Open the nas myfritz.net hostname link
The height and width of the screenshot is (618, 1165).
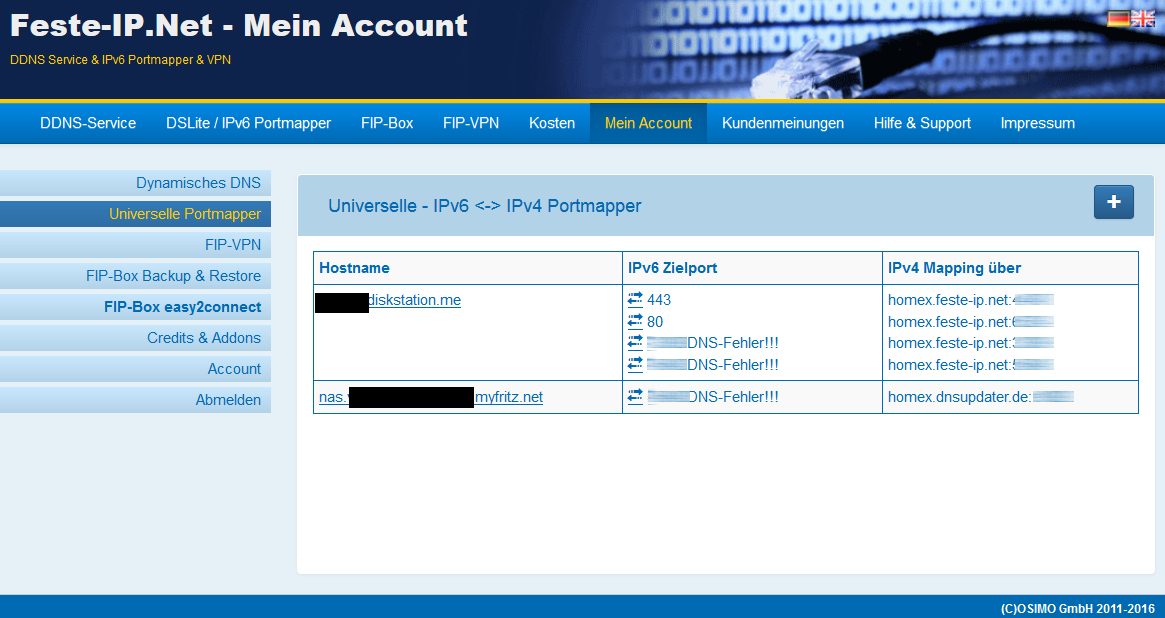431,397
